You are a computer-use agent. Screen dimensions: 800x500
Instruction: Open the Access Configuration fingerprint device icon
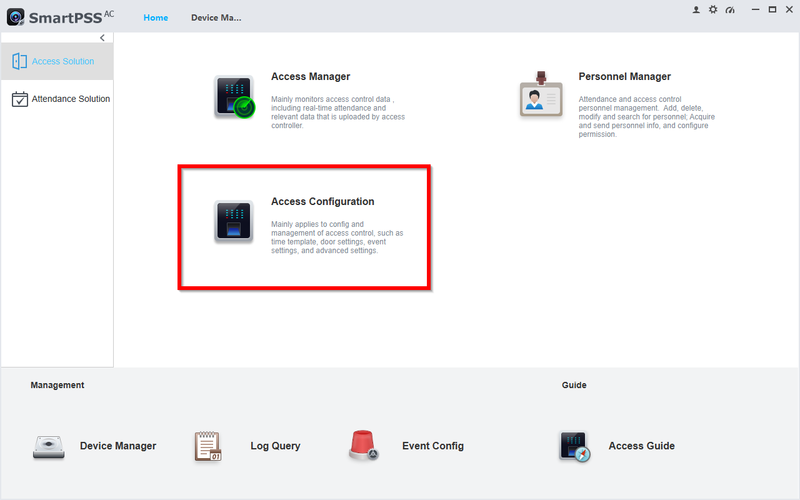point(234,221)
